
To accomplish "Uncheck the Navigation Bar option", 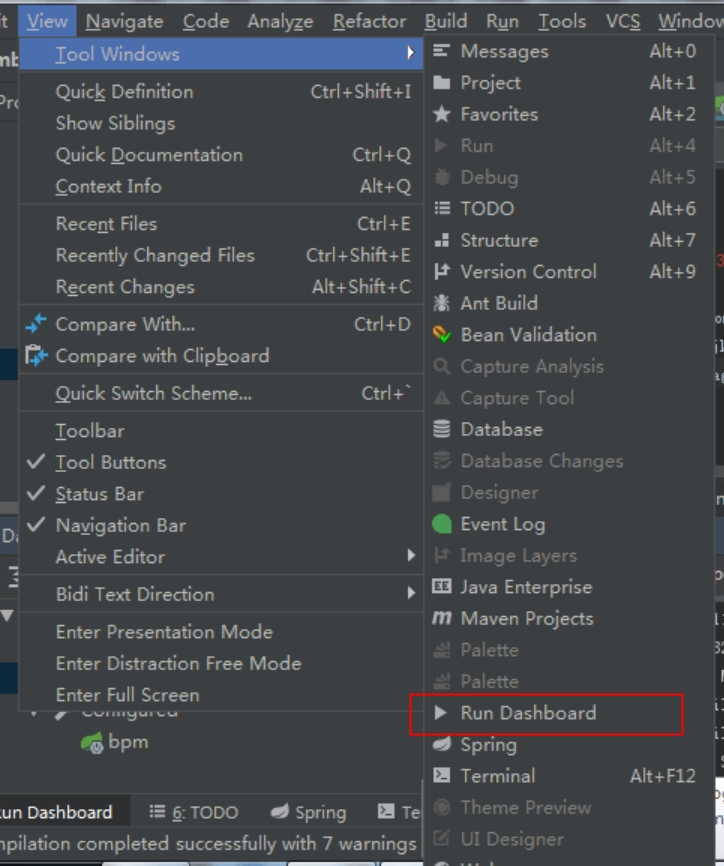I will click(120, 525).
